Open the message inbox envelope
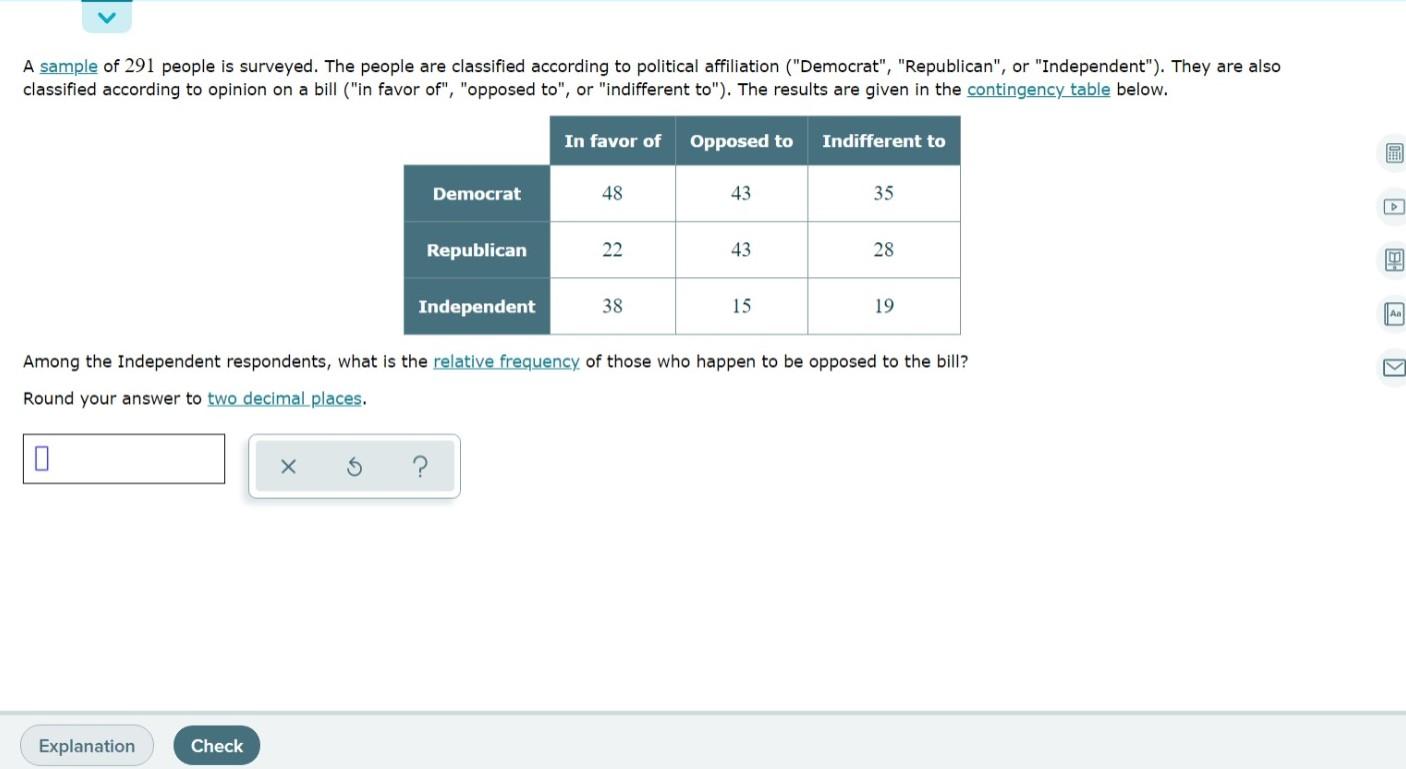 tap(1394, 367)
